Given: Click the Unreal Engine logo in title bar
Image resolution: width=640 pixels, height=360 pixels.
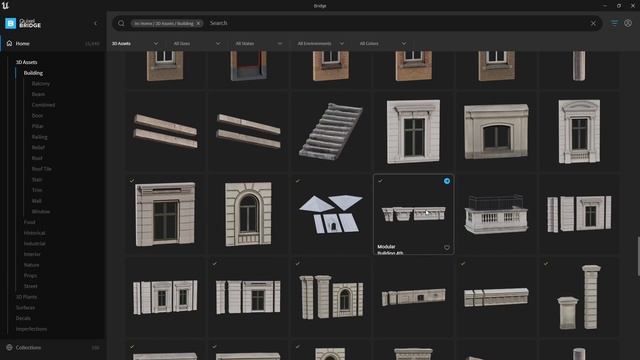Looking at the screenshot, I should tap(5, 5).
